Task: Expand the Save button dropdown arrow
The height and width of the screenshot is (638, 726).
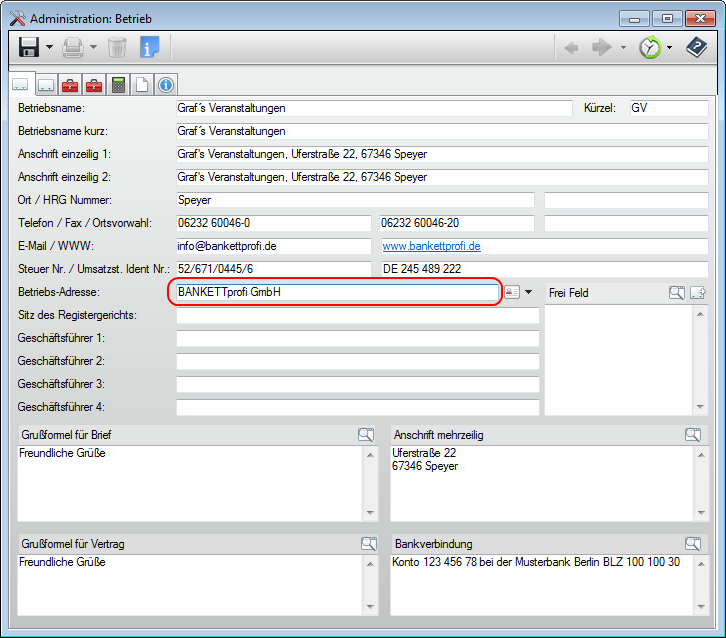Action: 49,47
